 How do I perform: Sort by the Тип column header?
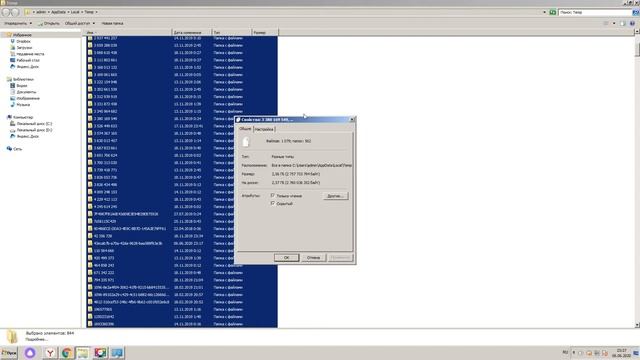coord(231,32)
